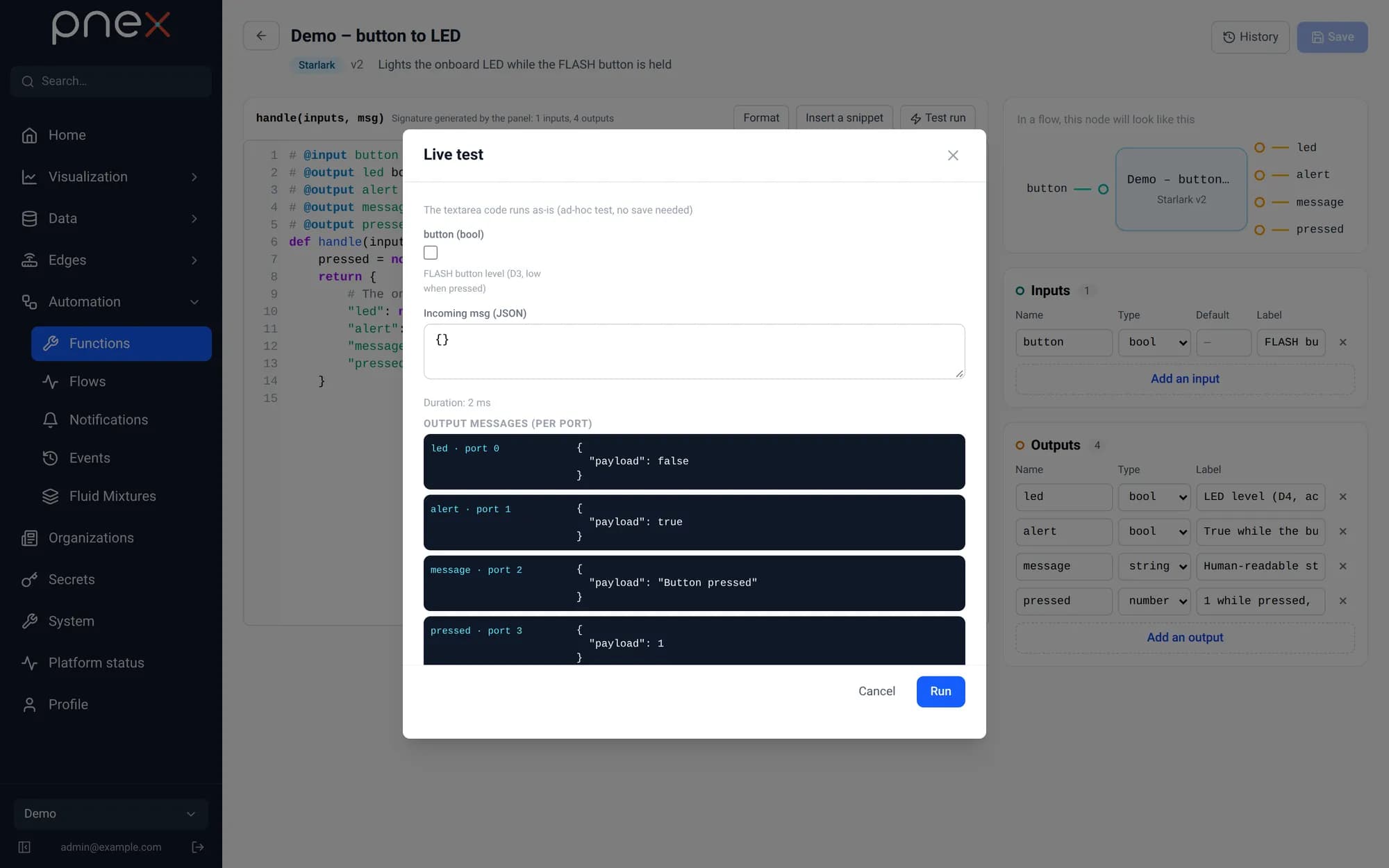Tick the button (bool) checkbox
Viewport: 1389px width, 868px height.
431,253
